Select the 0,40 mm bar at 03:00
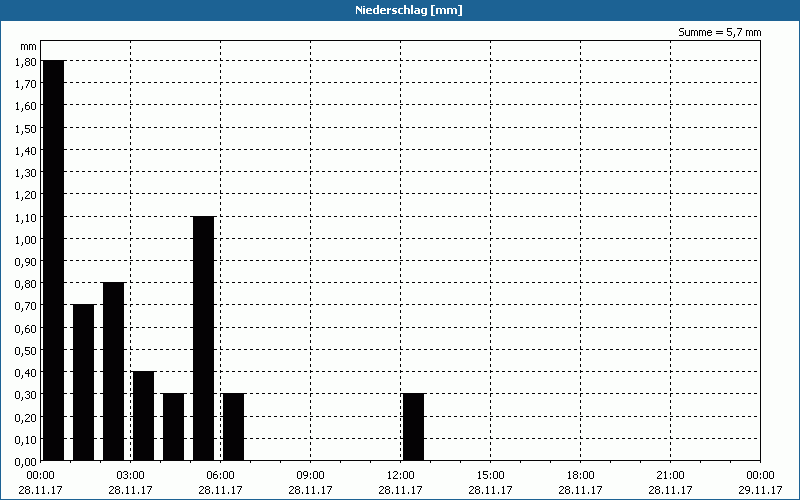 [x=143, y=416]
